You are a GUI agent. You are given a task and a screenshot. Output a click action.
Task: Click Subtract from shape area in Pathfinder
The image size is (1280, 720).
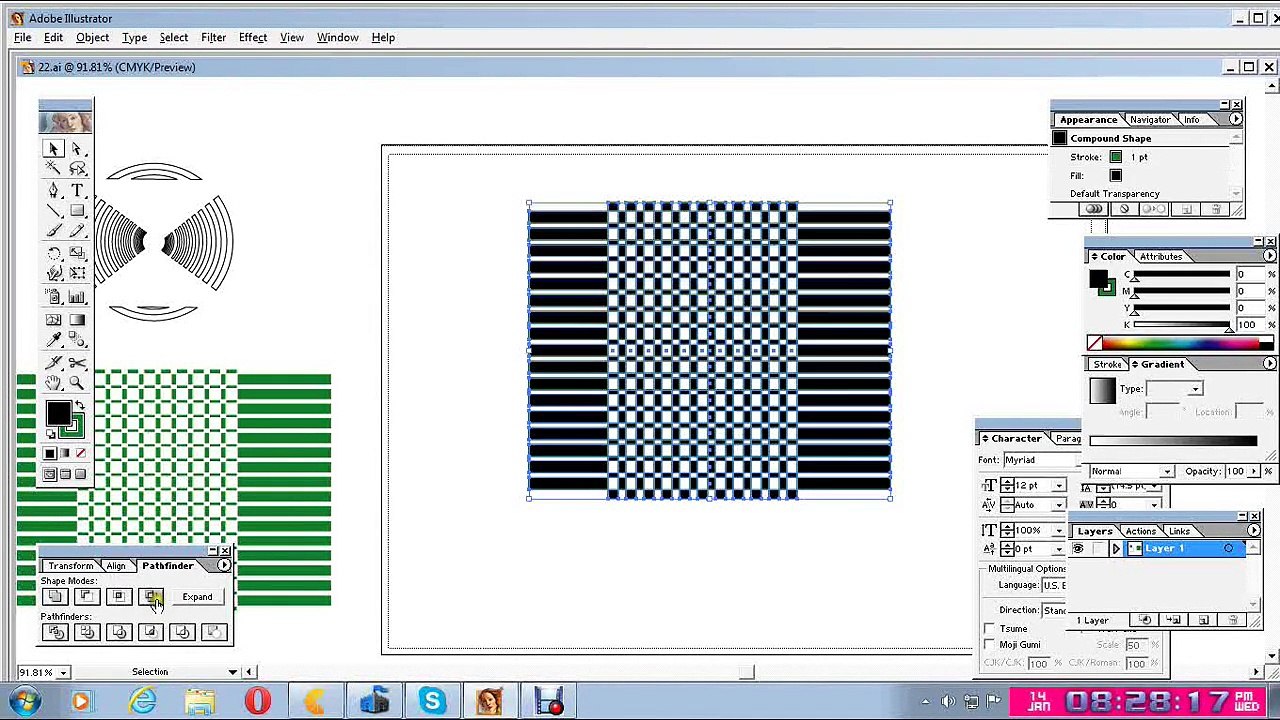(x=87, y=597)
